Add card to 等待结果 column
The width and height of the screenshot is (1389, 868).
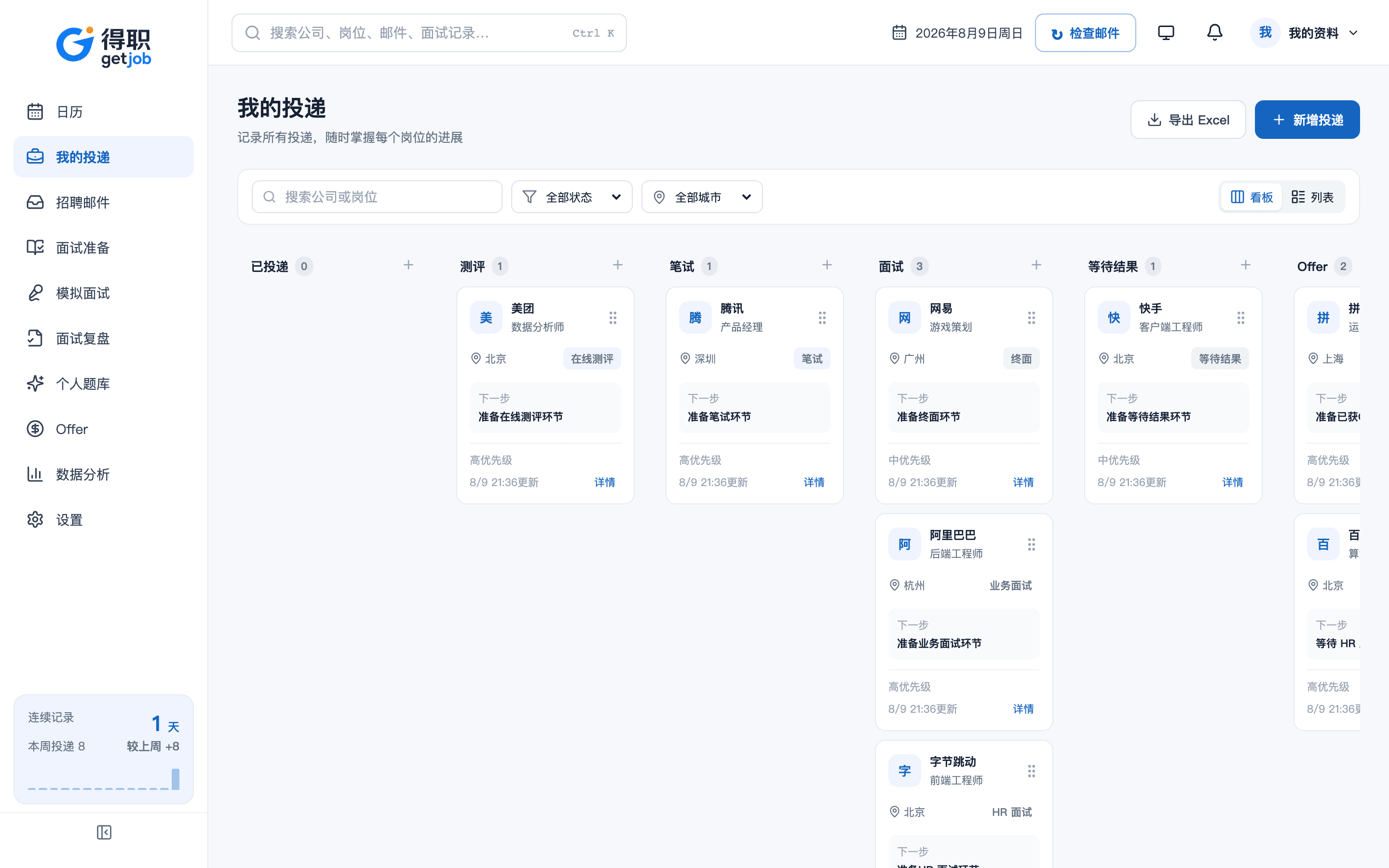1245,265
